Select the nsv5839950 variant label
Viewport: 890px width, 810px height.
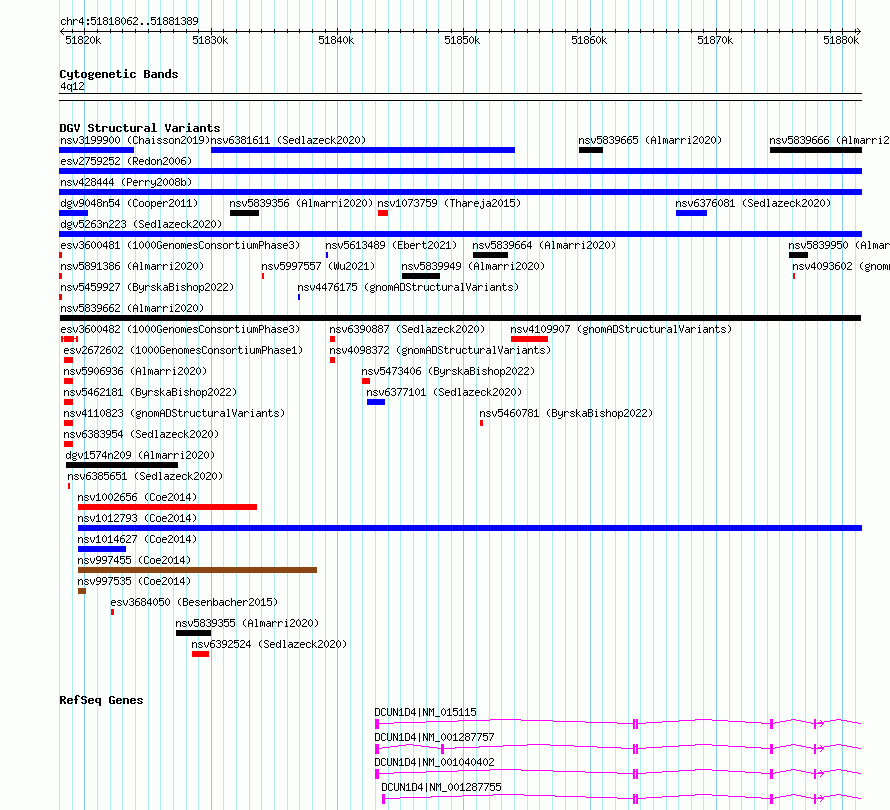coord(838,245)
